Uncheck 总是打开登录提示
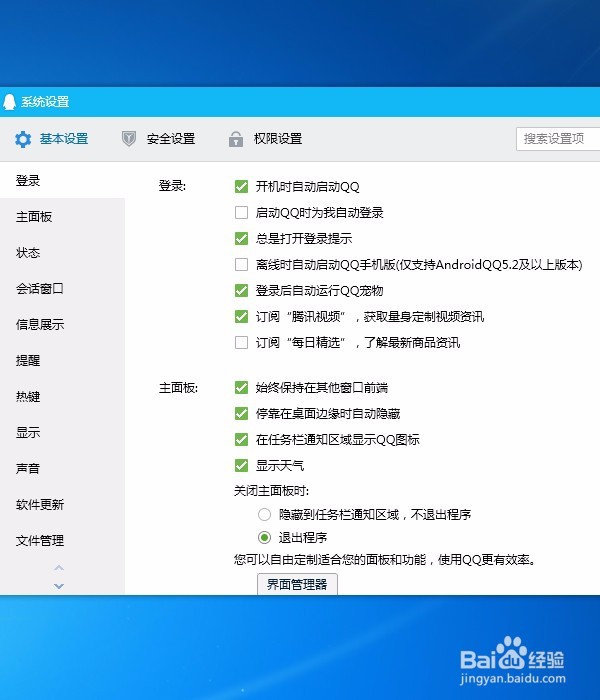 click(242, 238)
